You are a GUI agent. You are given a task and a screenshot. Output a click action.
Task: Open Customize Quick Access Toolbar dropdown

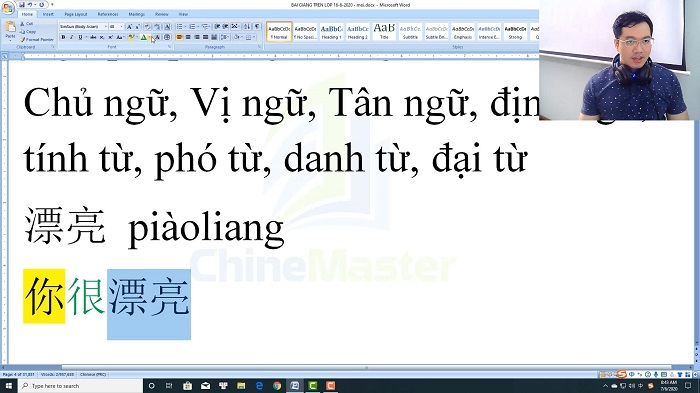coord(52,4)
